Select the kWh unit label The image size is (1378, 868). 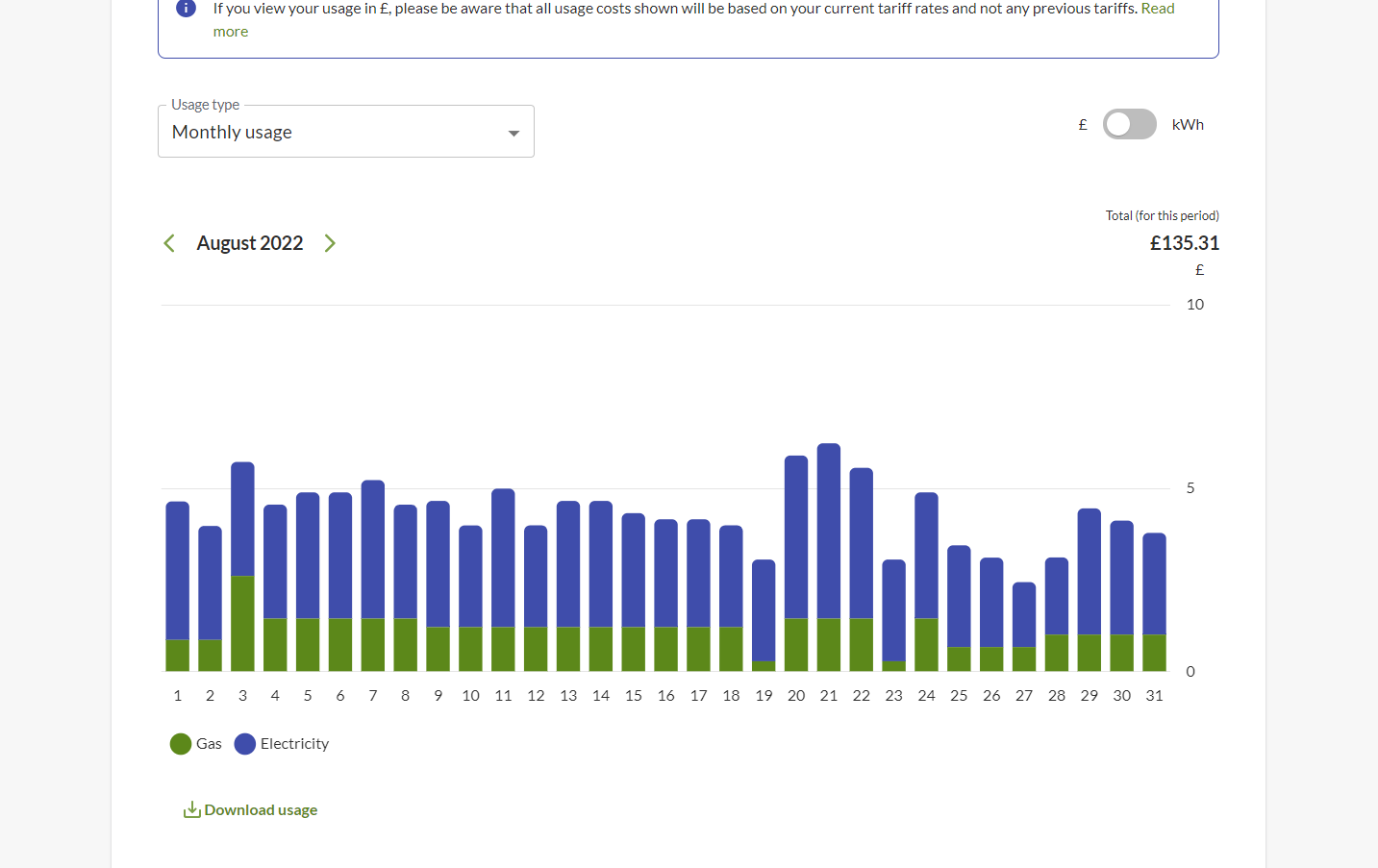pyautogui.click(x=1188, y=125)
